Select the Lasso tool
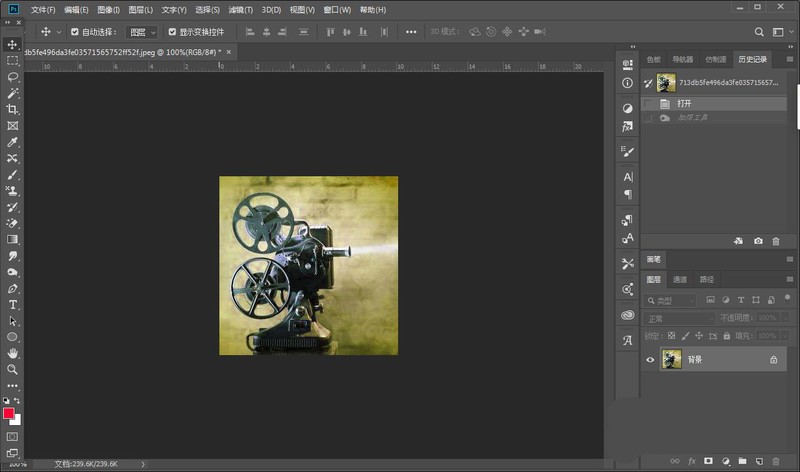 12,77
